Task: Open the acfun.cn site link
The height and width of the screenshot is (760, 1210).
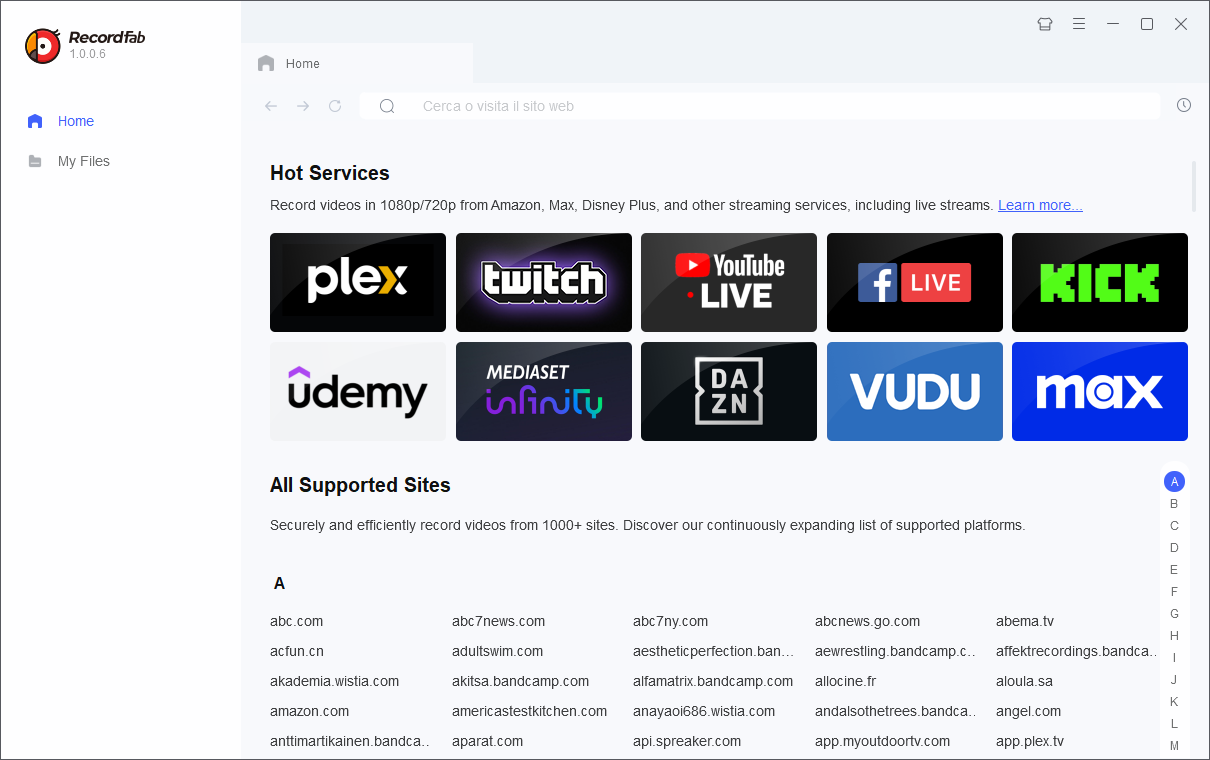Action: pos(297,651)
